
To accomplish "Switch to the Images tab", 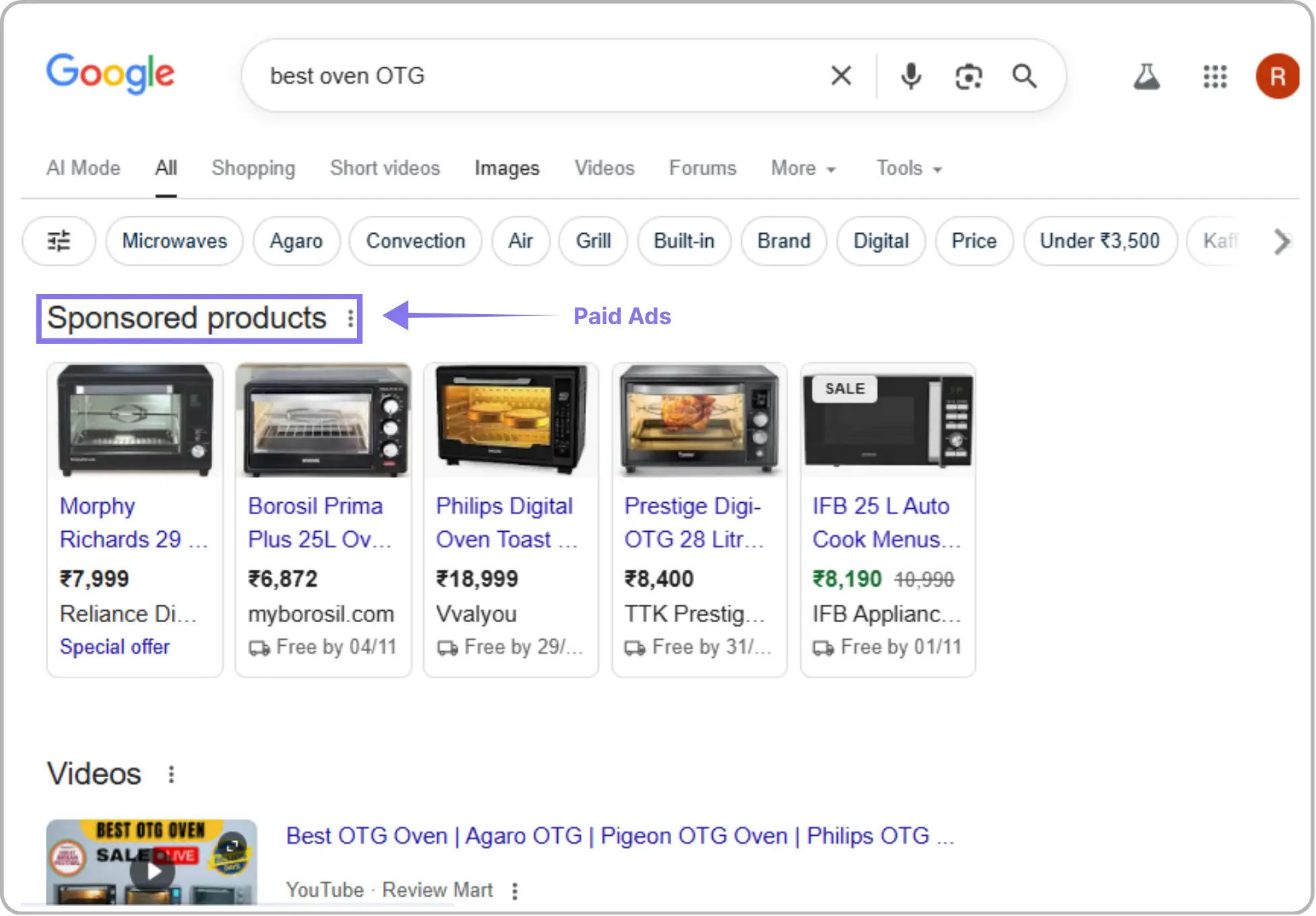I will [x=507, y=168].
